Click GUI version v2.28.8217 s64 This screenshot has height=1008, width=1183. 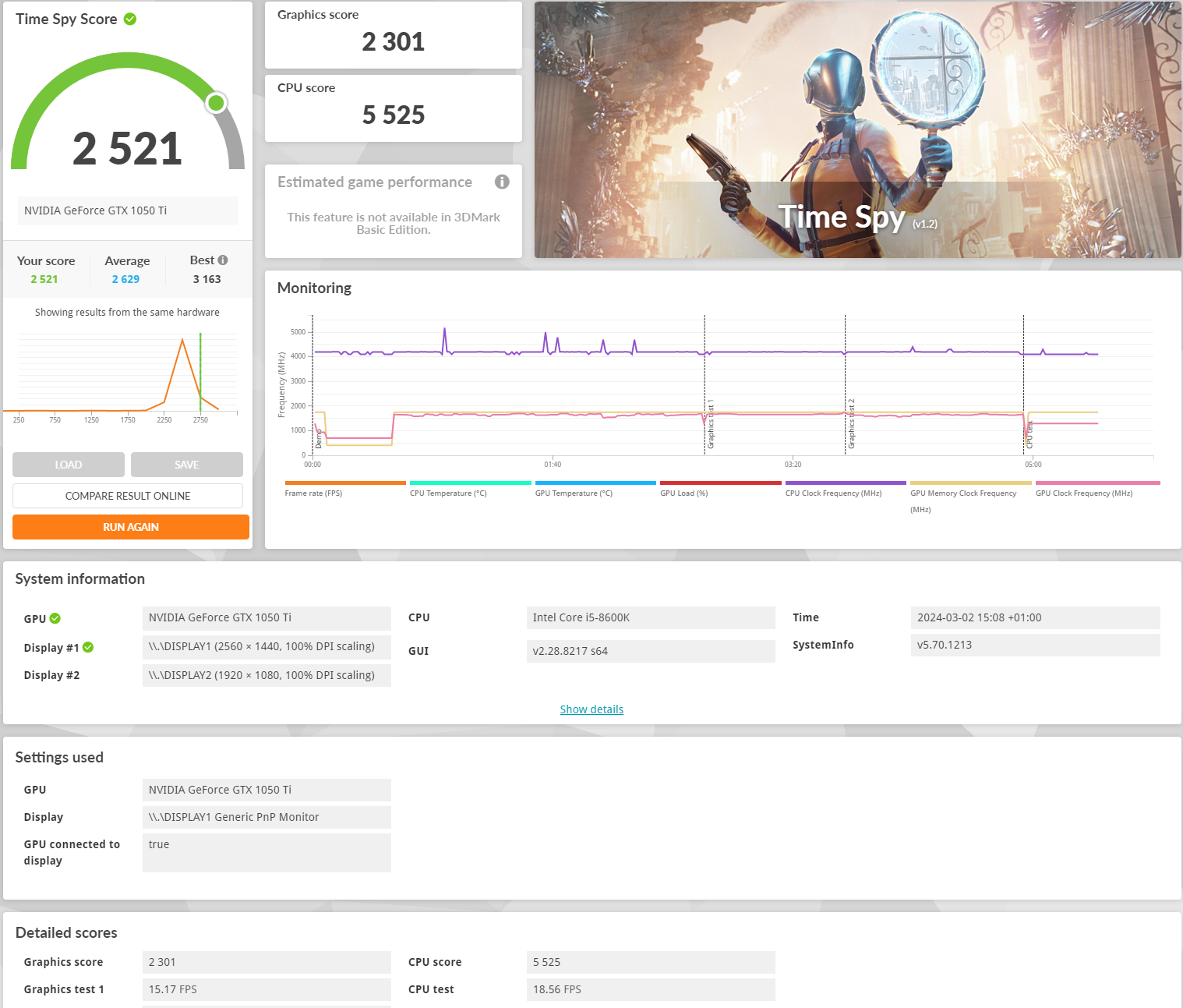tap(651, 652)
